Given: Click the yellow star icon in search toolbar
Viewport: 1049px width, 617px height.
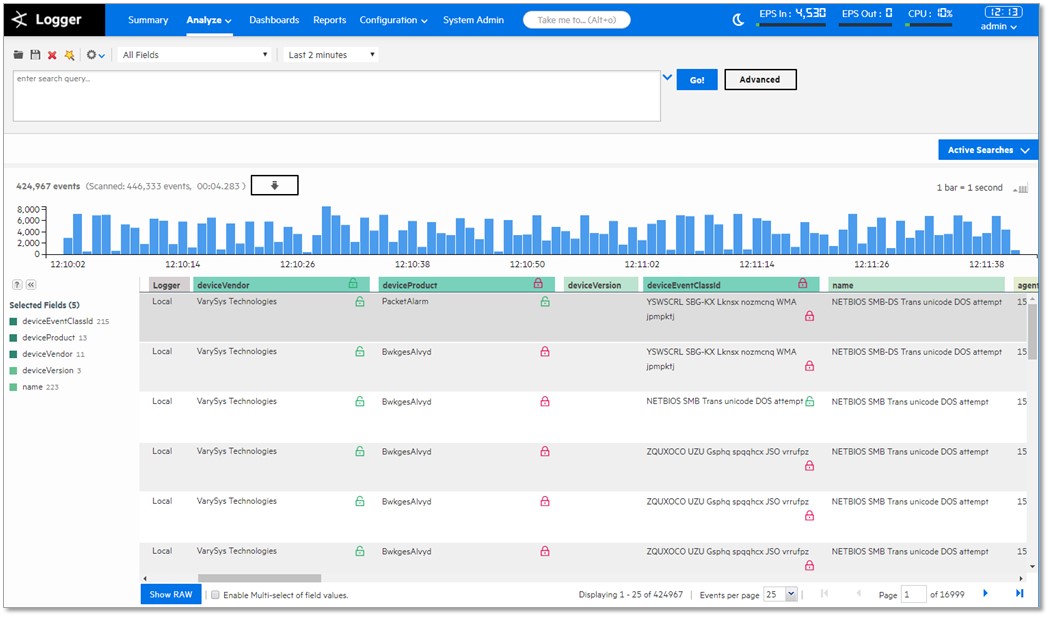Looking at the screenshot, I should pos(69,55).
